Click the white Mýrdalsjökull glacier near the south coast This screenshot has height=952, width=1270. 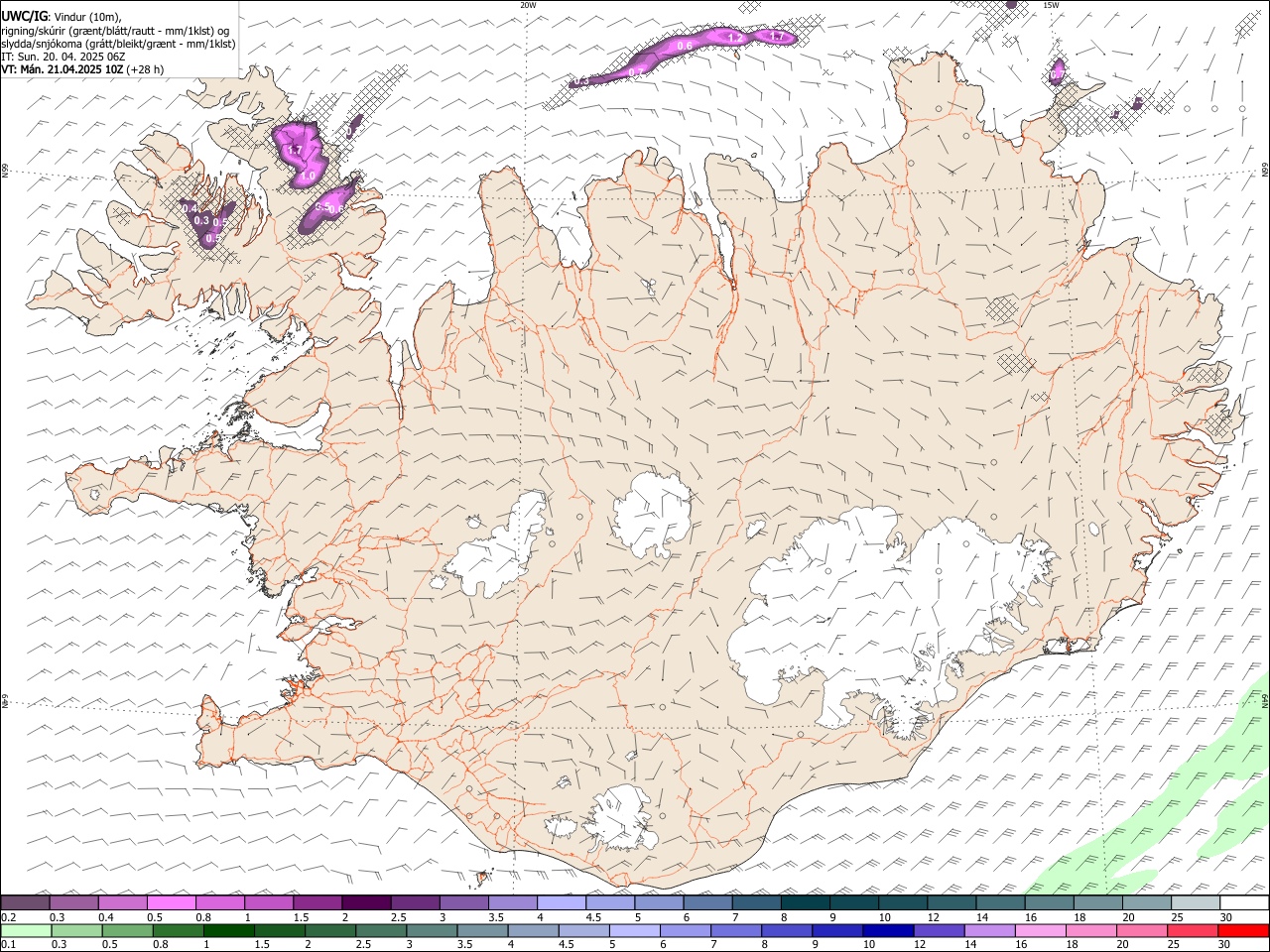coord(620,818)
